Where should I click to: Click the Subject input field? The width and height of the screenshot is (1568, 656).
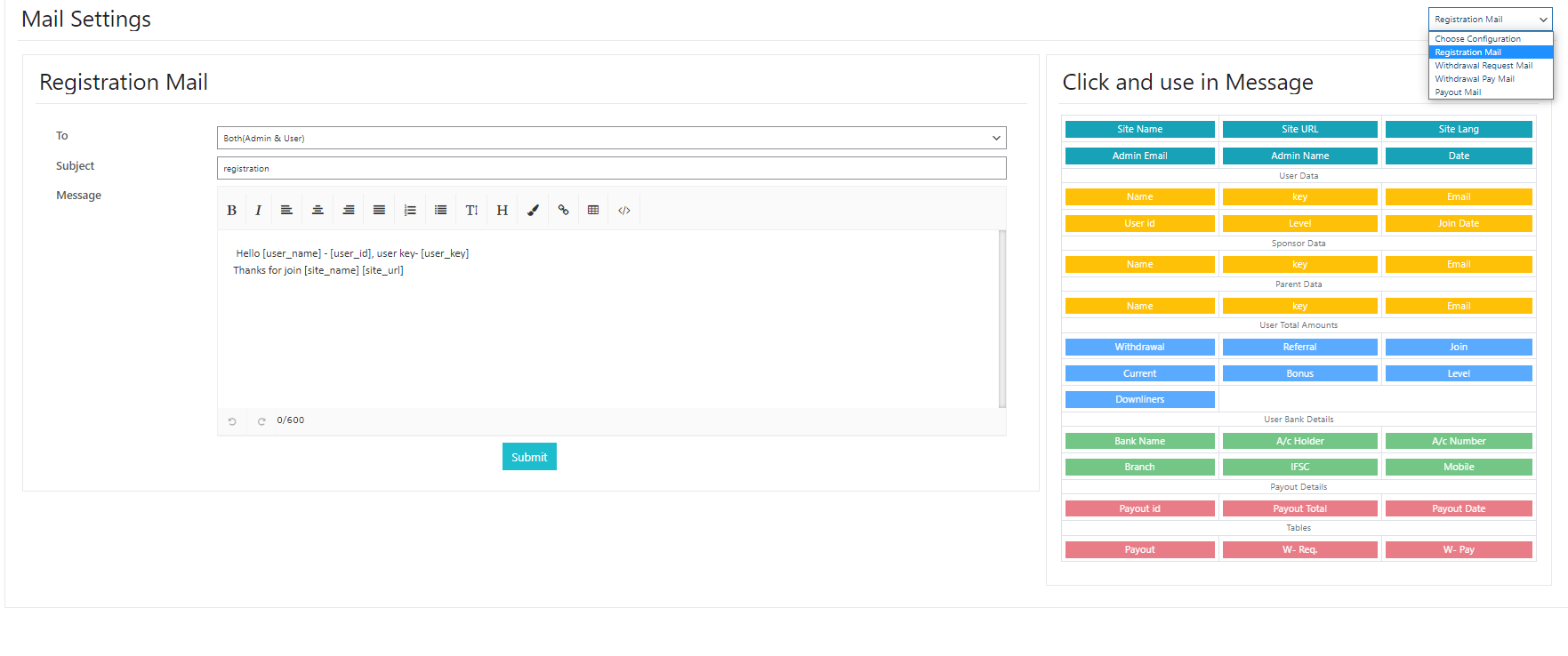point(611,168)
